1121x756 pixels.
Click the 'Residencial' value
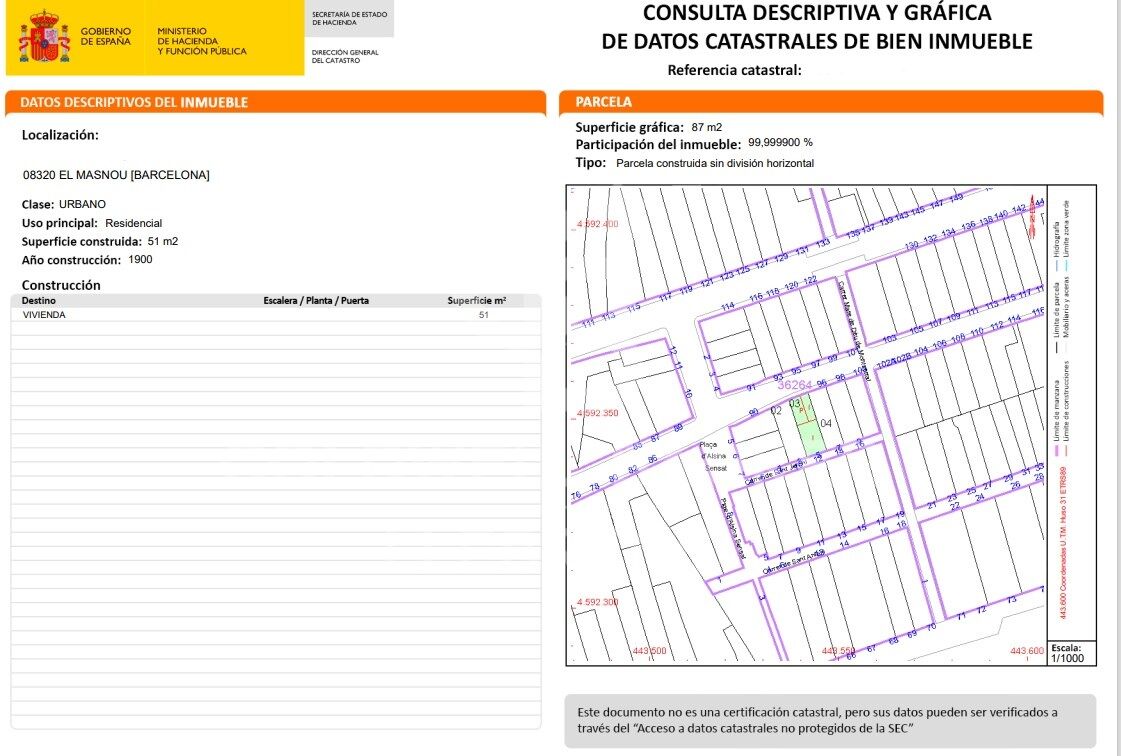pyautogui.click(x=134, y=223)
